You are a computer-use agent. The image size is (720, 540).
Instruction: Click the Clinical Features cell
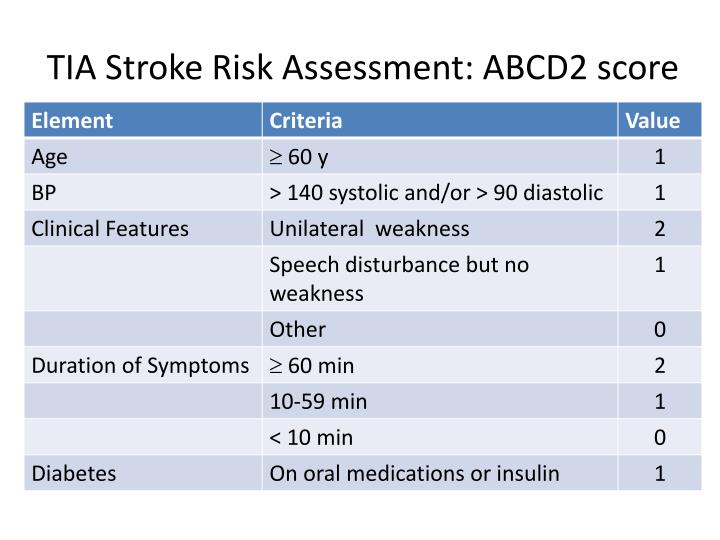point(143,228)
